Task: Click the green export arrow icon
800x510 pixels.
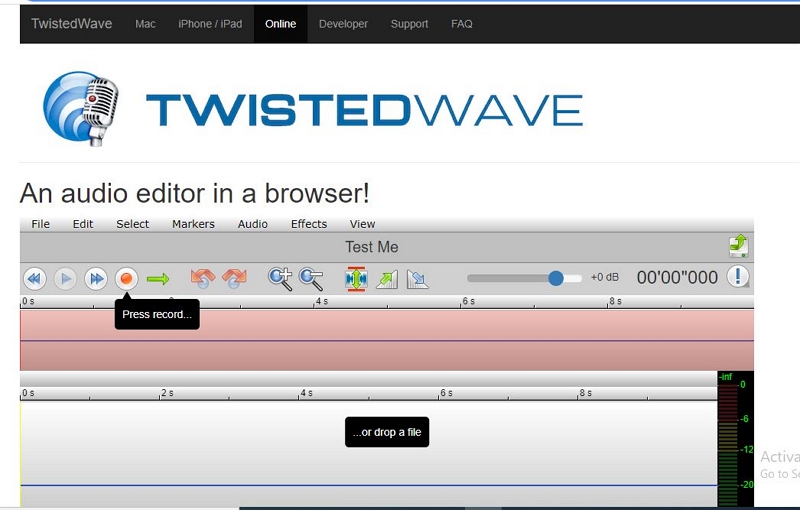Action: (738, 246)
